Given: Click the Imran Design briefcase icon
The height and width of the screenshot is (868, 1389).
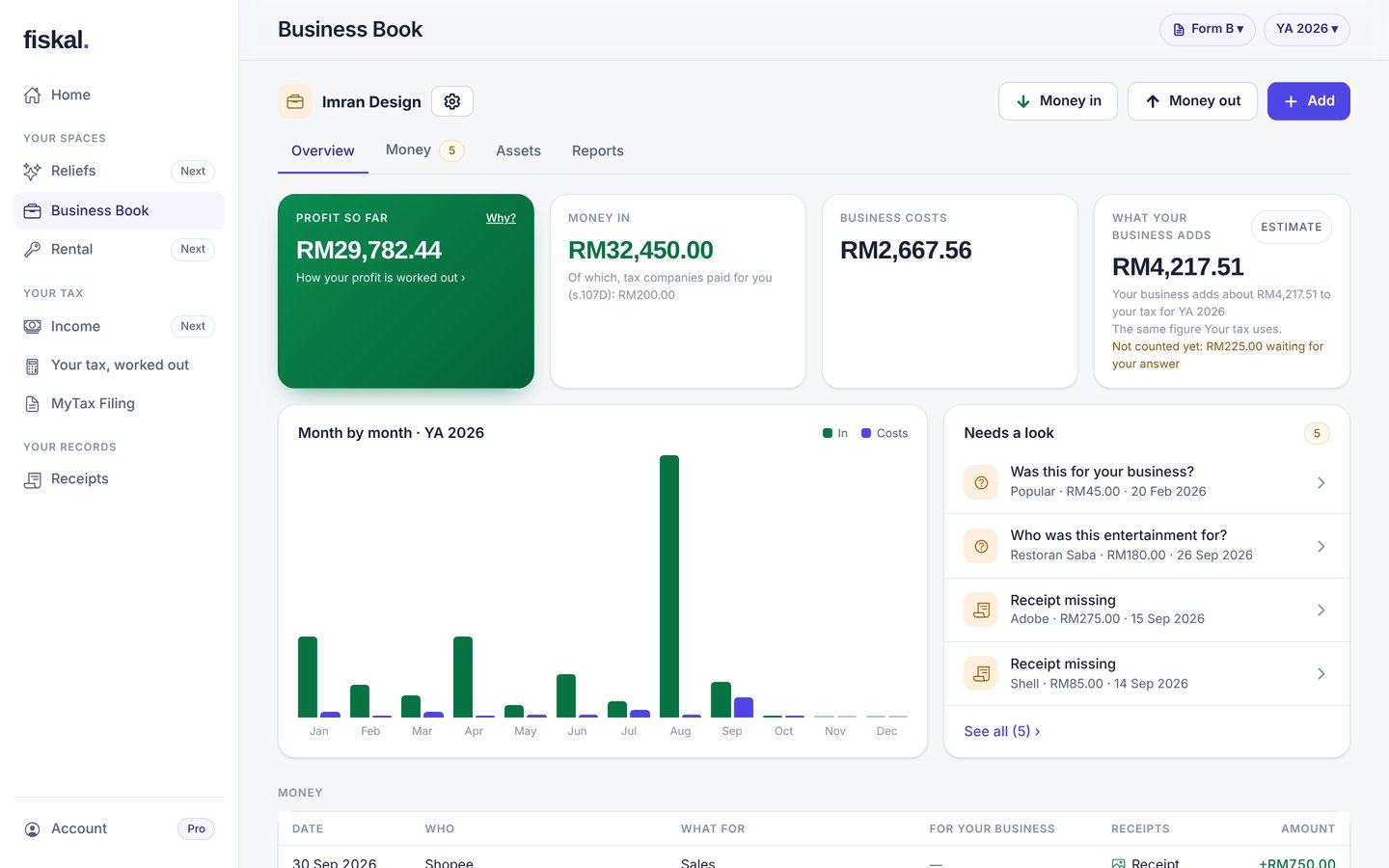Looking at the screenshot, I should [295, 101].
